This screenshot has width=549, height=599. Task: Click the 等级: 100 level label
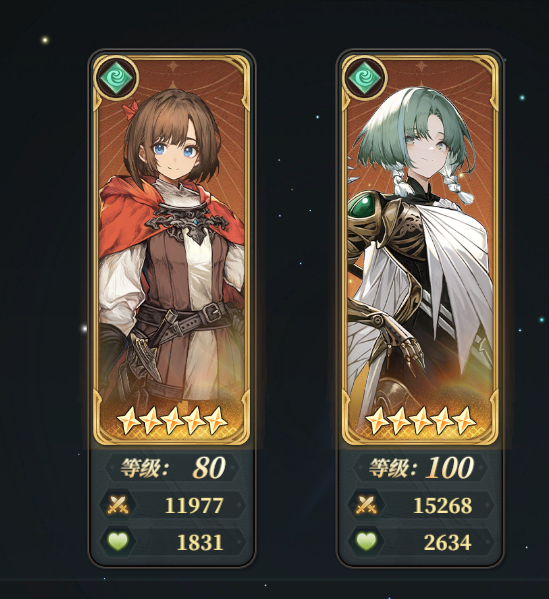point(421,468)
